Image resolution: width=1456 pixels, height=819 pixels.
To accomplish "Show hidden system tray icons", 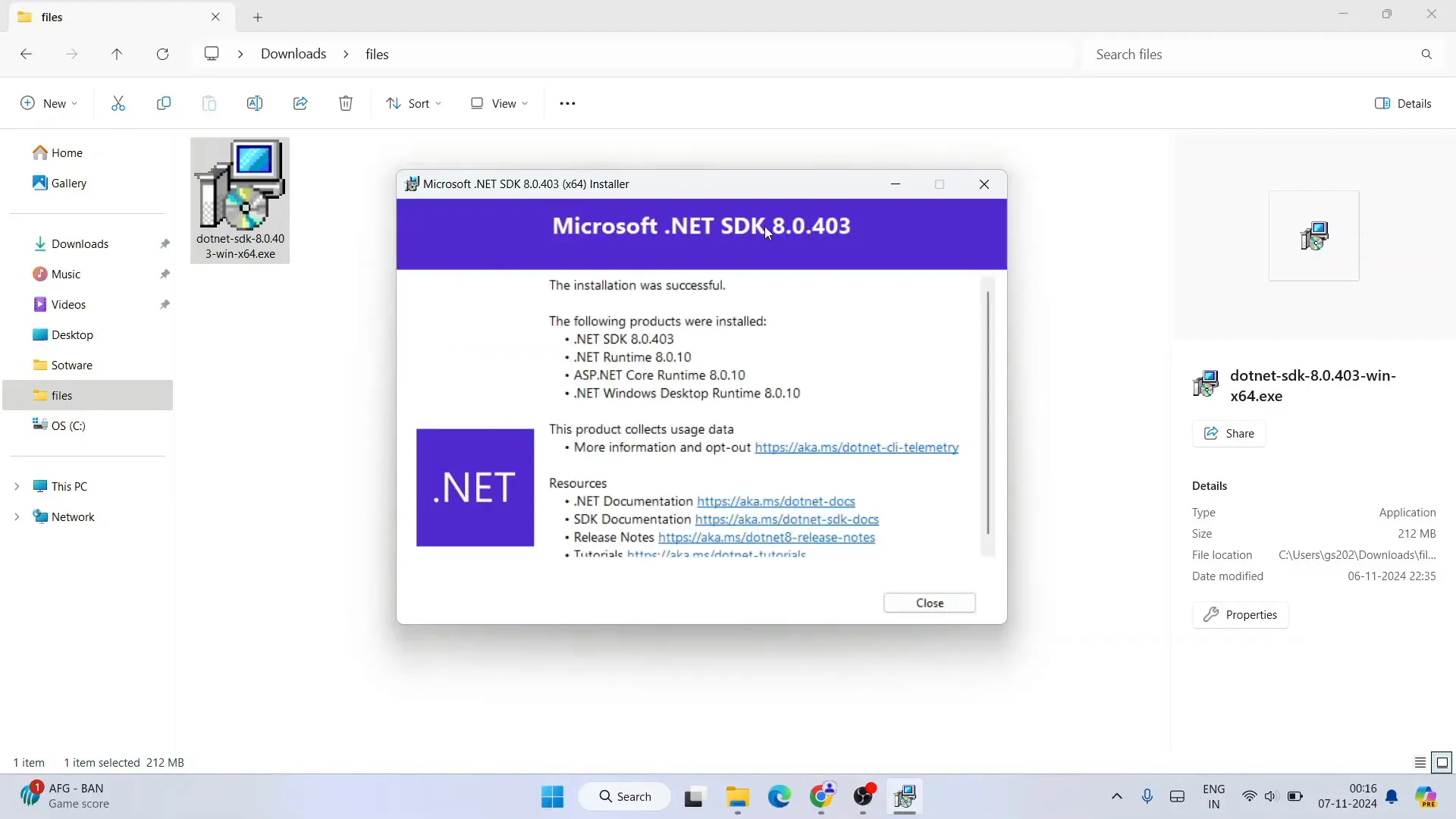I will [1116, 797].
